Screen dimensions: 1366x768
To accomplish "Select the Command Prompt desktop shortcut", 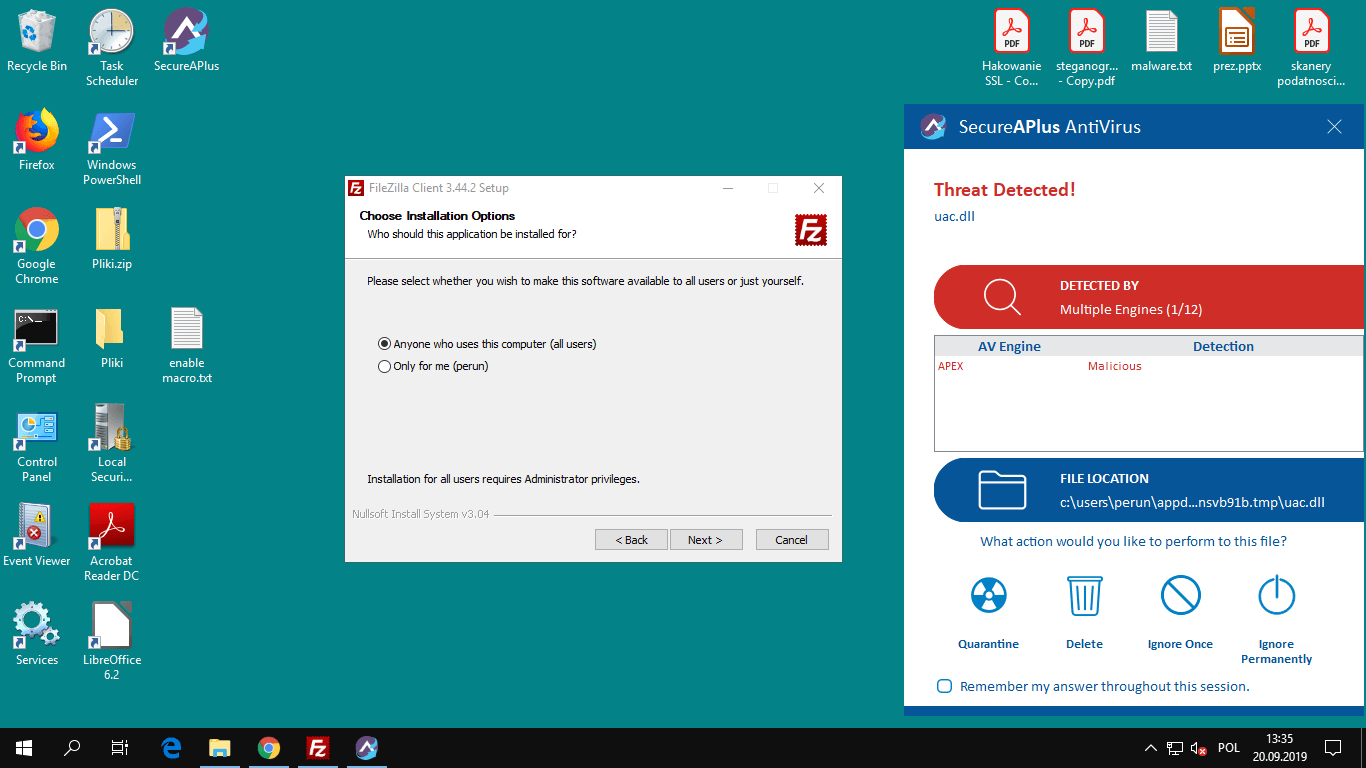I will click(37, 345).
